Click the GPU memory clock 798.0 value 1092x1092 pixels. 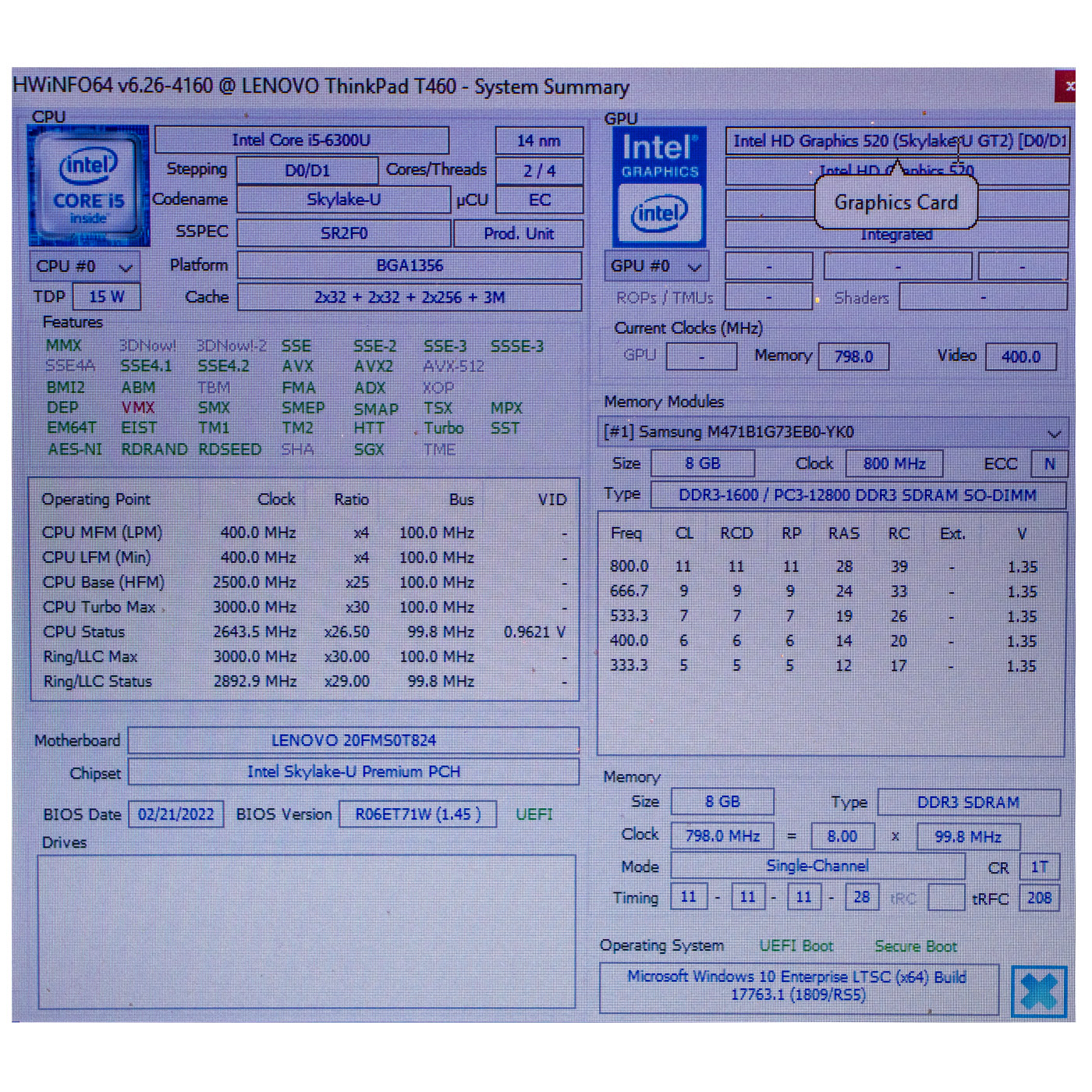pos(853,356)
